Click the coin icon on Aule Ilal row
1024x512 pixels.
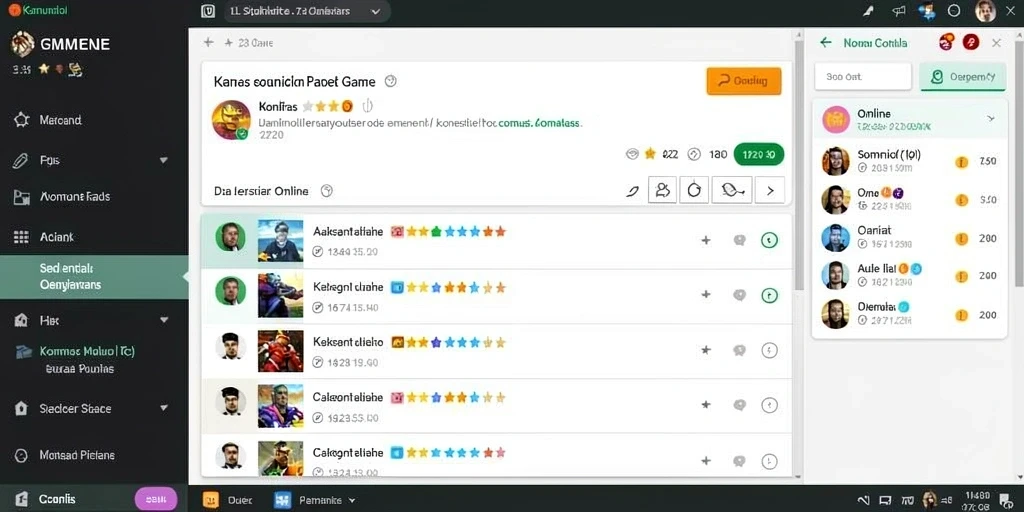[x=961, y=276]
